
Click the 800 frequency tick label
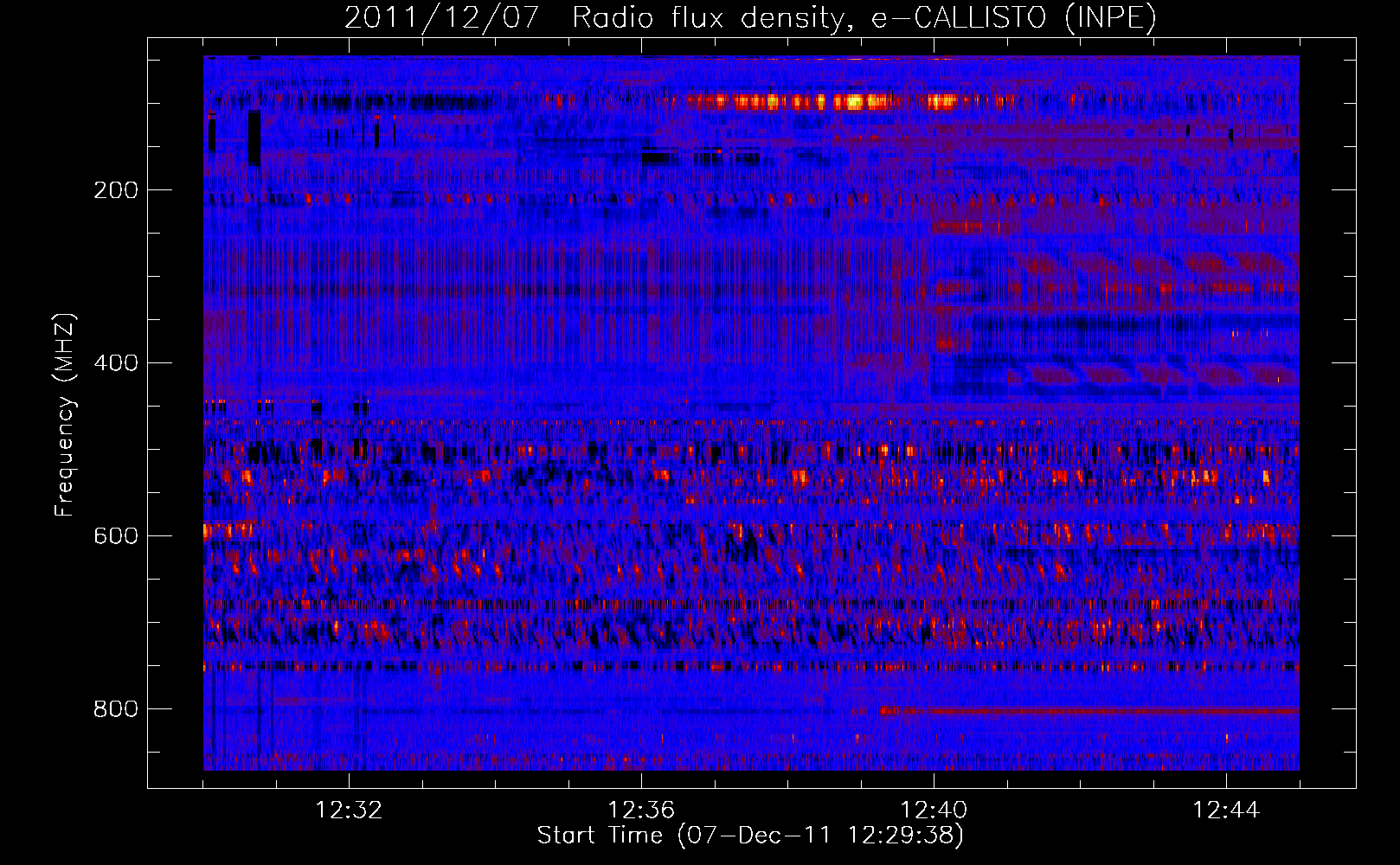[x=116, y=709]
